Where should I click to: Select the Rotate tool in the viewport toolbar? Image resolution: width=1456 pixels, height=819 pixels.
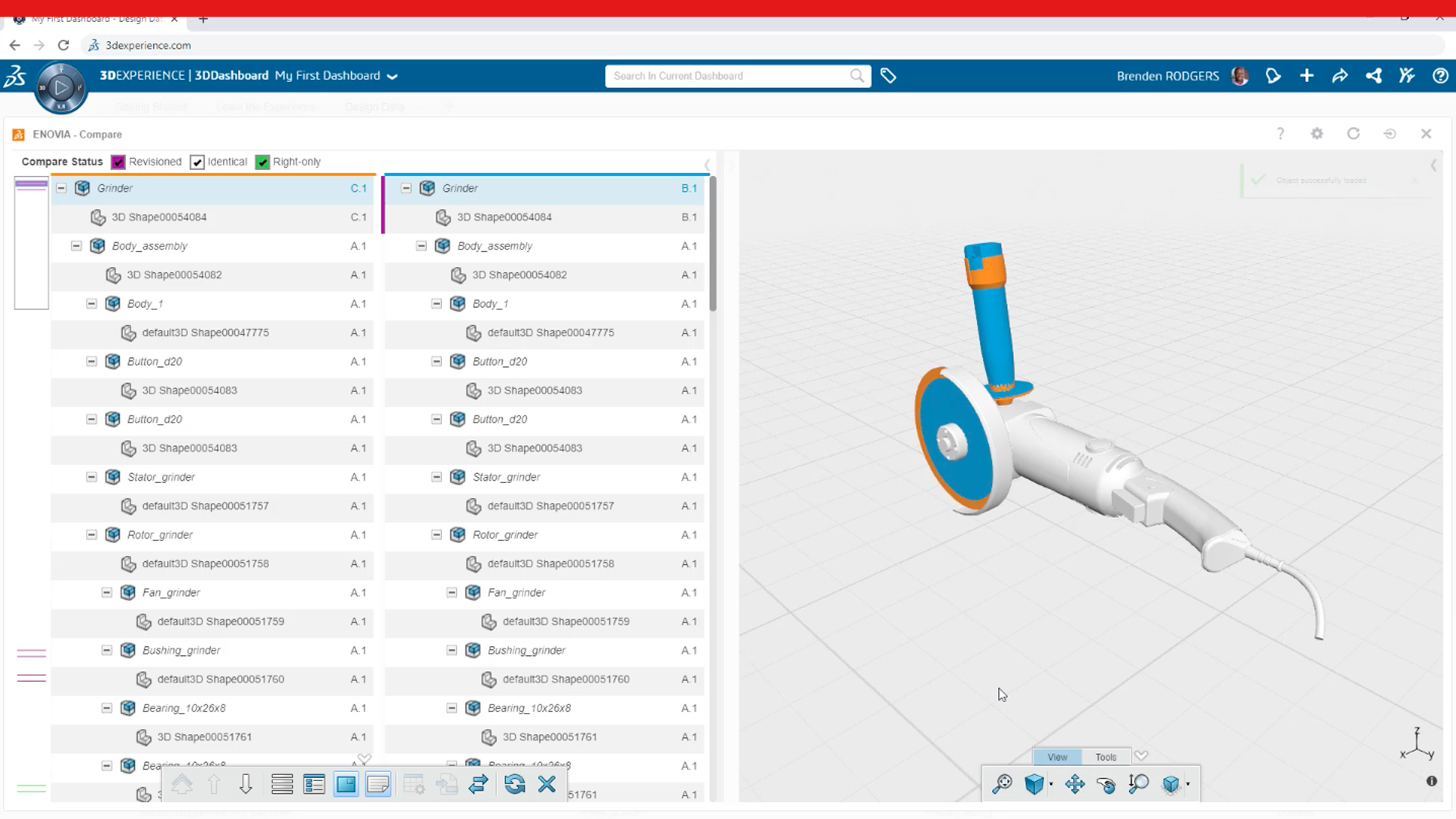[x=1107, y=785]
